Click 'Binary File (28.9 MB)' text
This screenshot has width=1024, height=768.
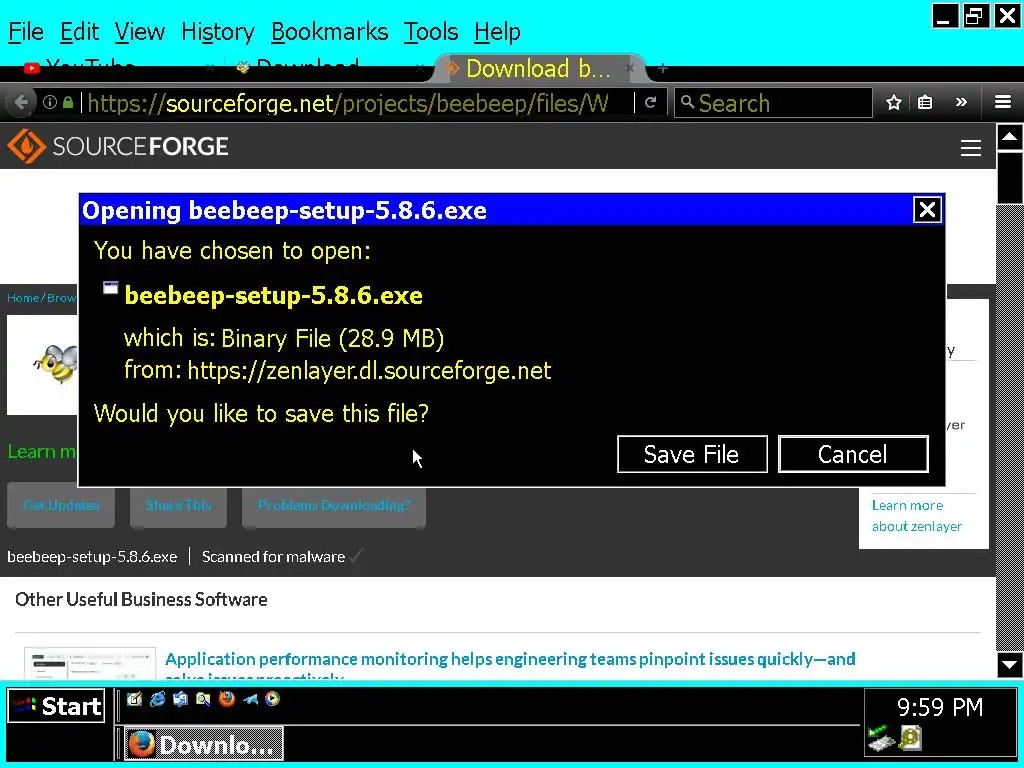[332, 338]
